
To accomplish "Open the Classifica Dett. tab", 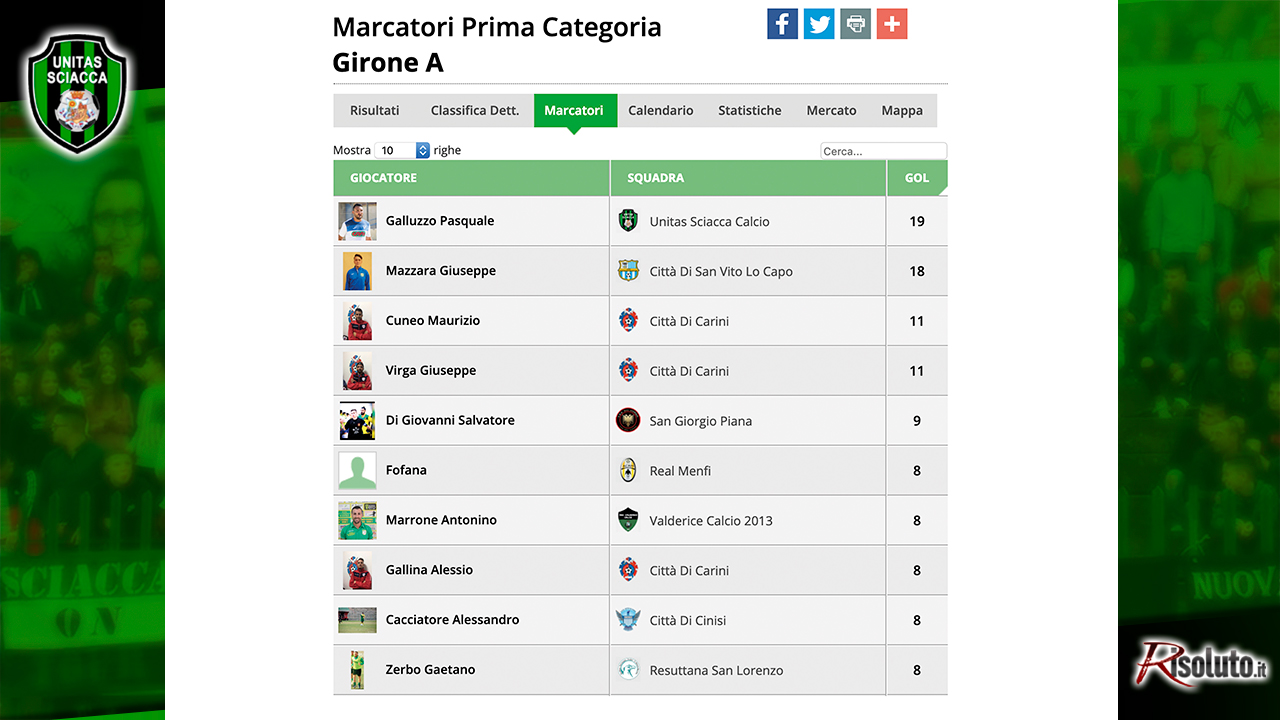I will click(x=475, y=110).
